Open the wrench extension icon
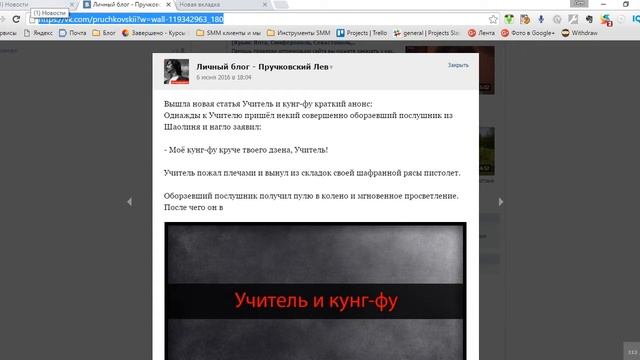Viewport: 640px width, 360px height. [573, 19]
